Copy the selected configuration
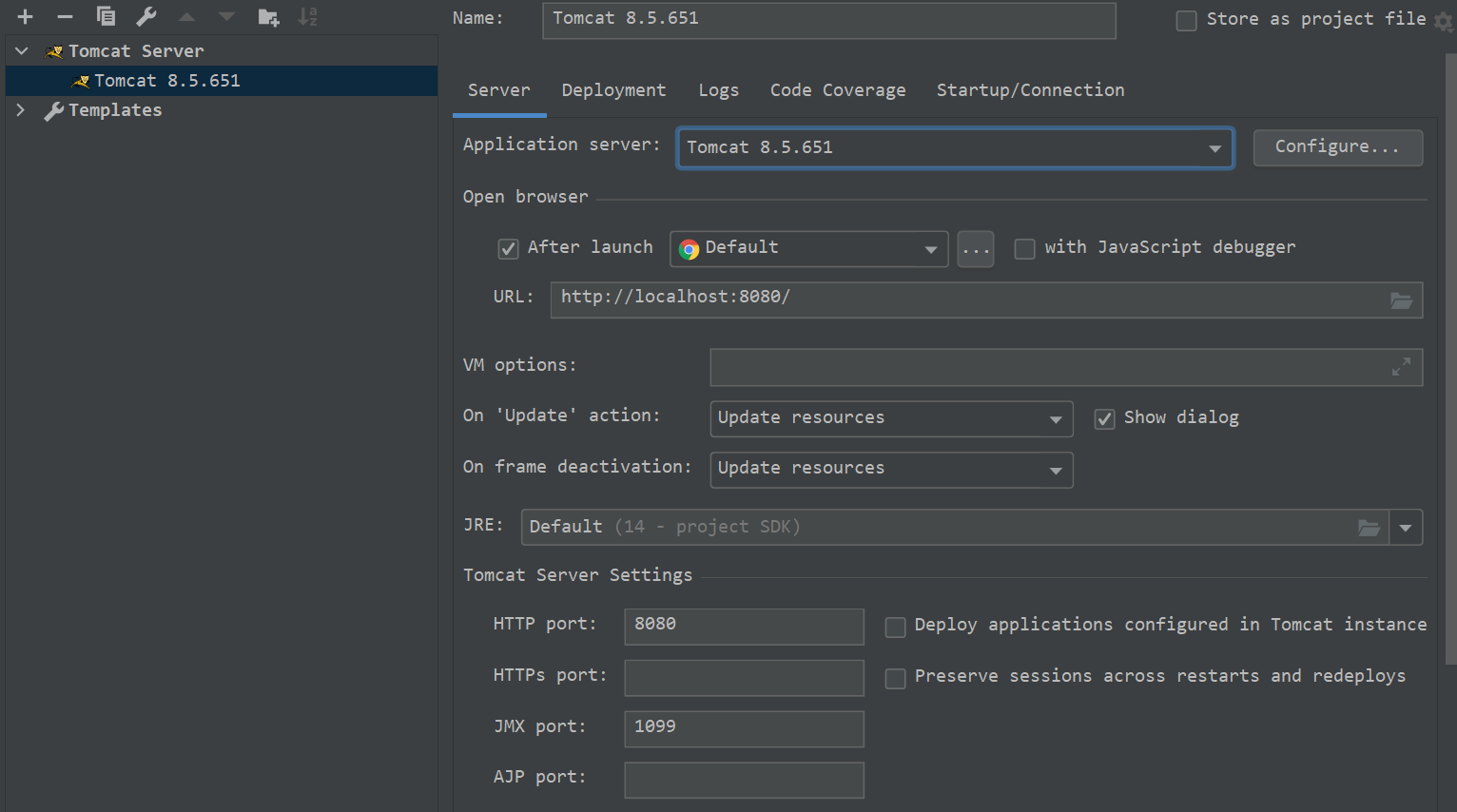Viewport: 1457px width, 812px height. tap(106, 17)
